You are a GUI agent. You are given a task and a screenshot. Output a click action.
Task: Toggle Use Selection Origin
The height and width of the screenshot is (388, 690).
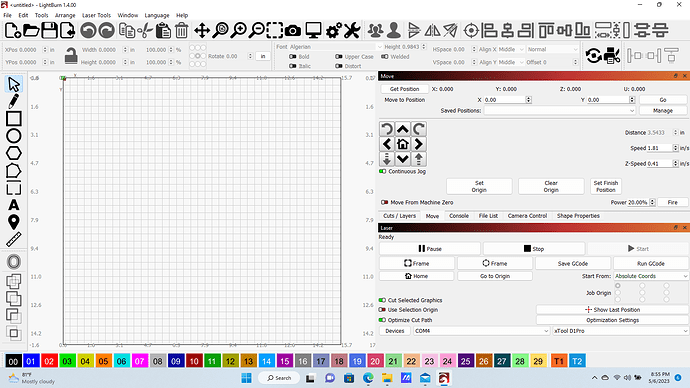click(x=382, y=310)
